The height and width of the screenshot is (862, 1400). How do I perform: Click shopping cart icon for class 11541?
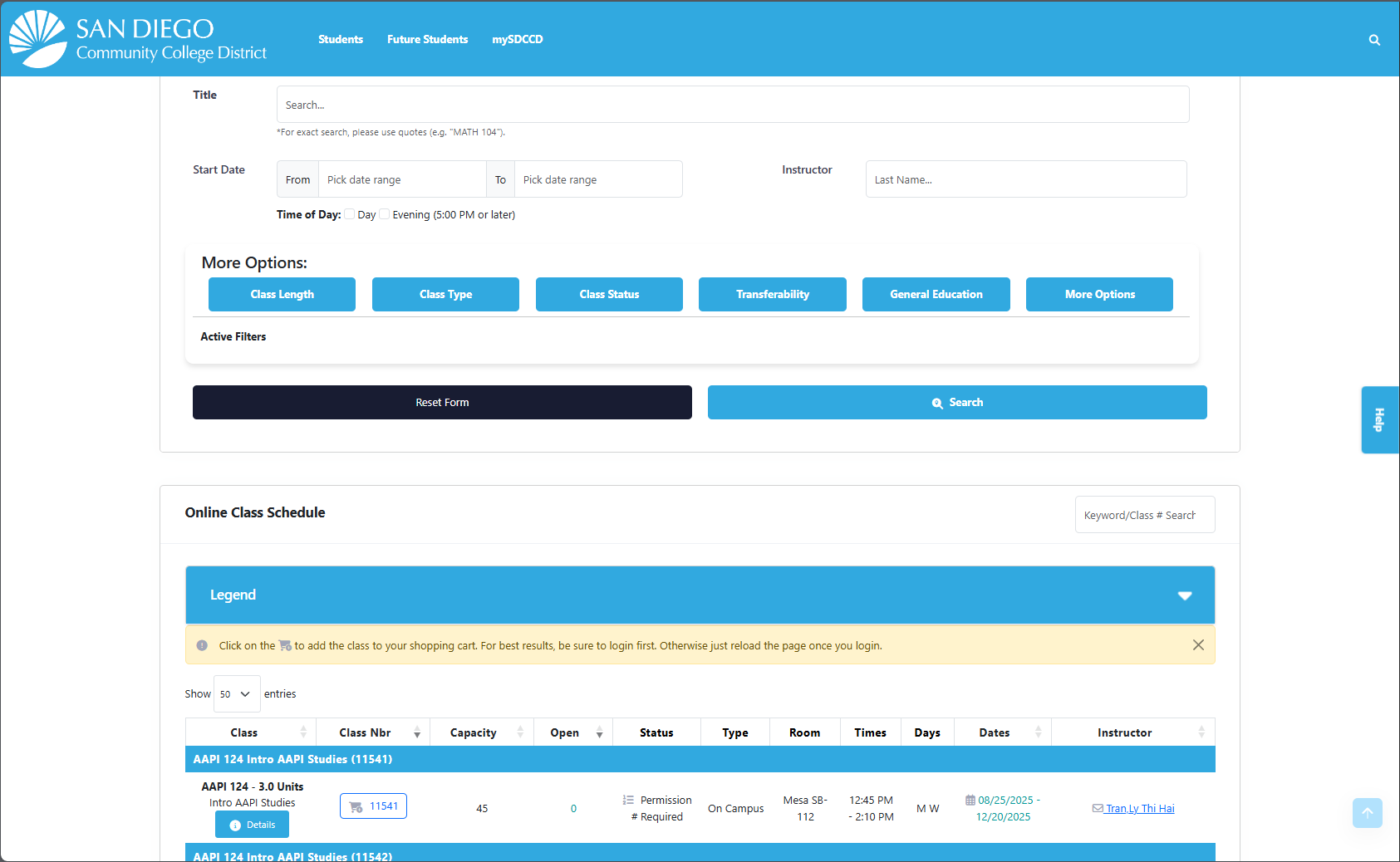356,807
